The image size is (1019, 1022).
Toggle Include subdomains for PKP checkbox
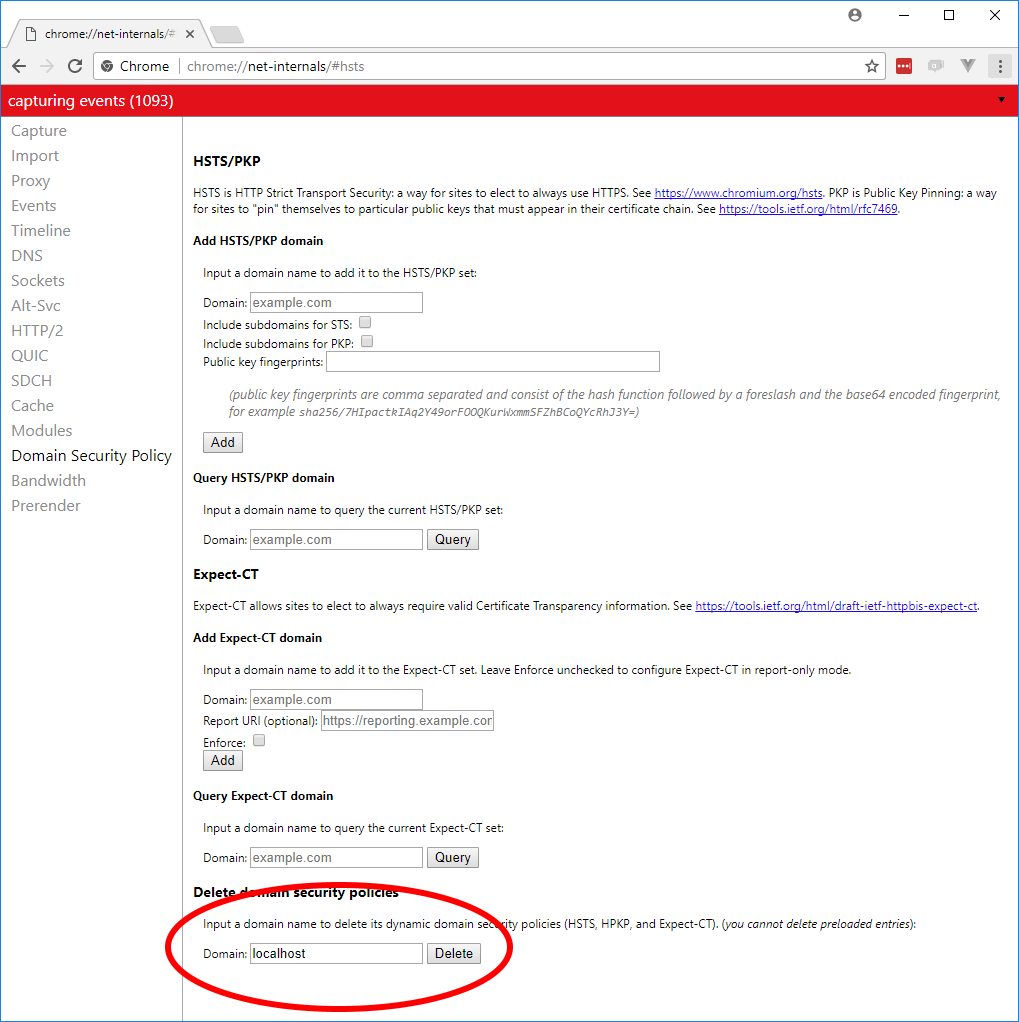pyautogui.click(x=367, y=341)
